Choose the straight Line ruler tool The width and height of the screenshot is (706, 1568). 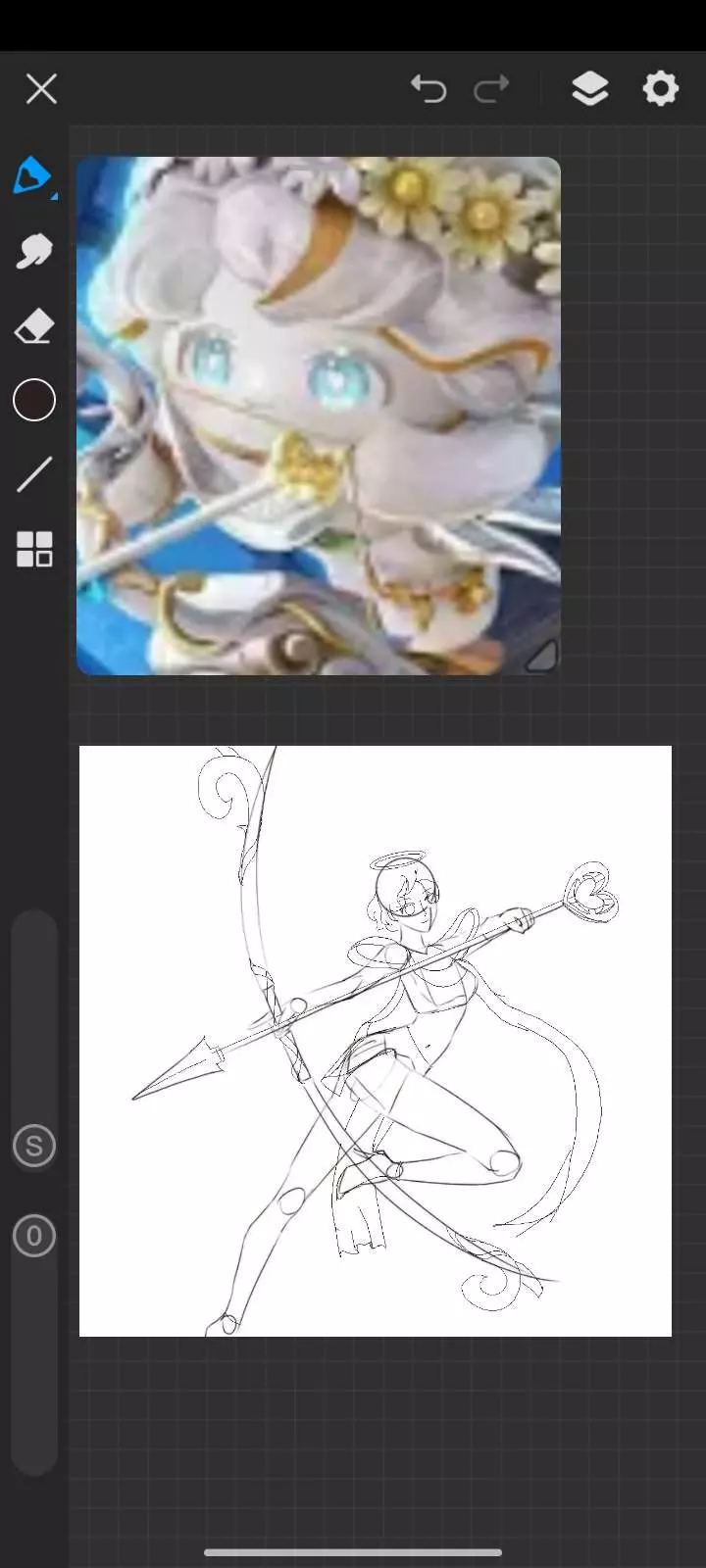33,474
